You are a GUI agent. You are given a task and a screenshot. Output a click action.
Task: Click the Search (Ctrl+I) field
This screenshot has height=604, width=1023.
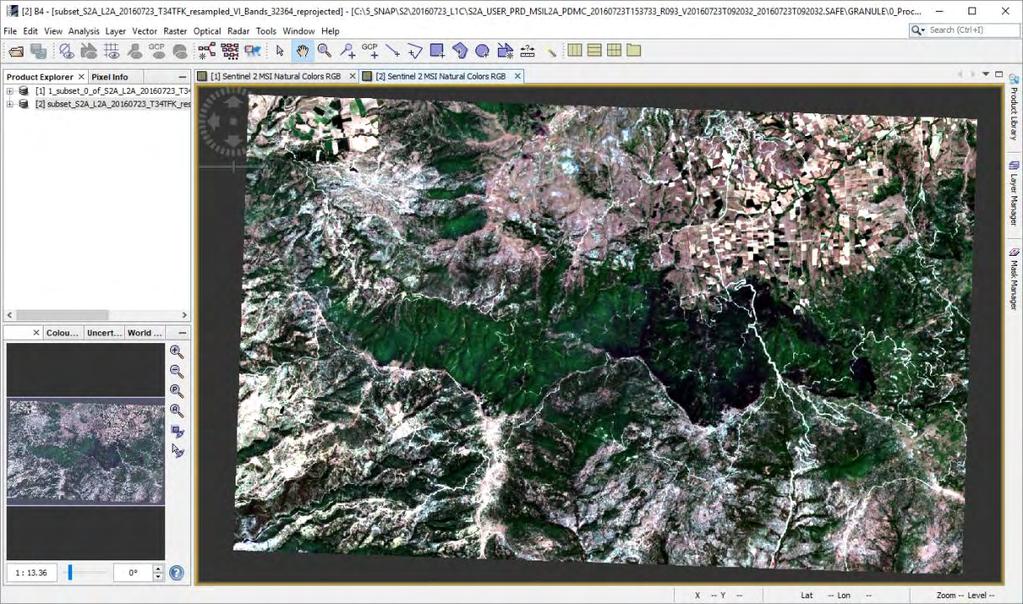[x=963, y=30]
